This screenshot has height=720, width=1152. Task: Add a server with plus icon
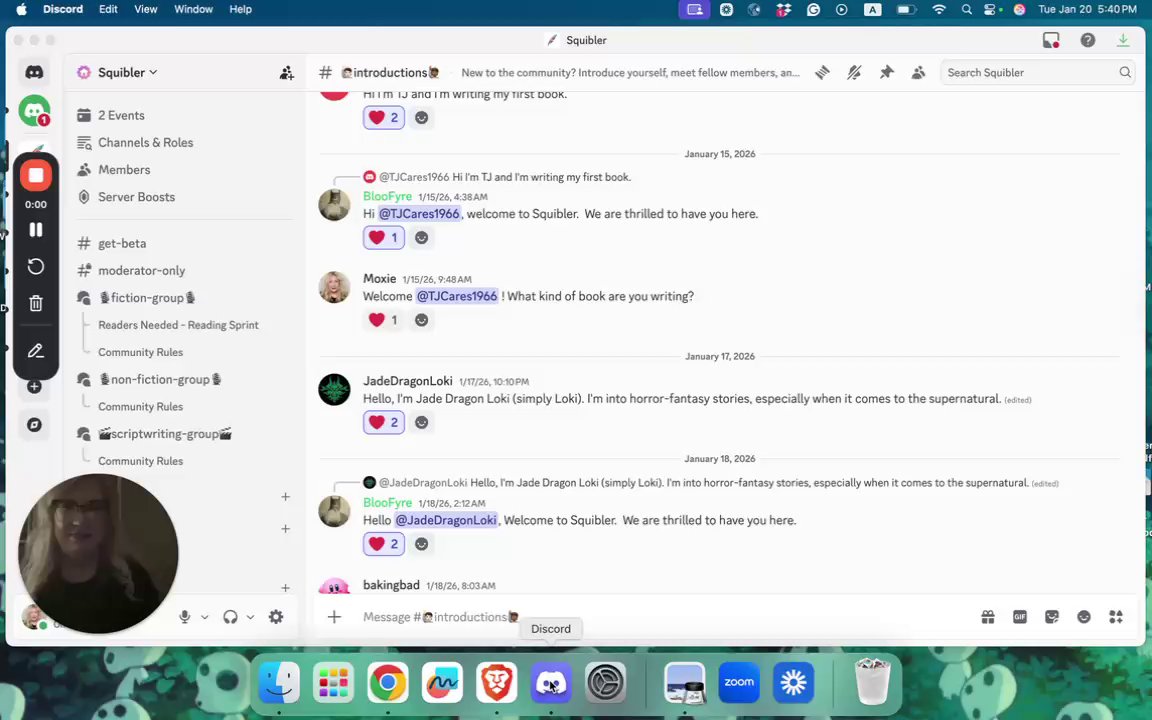point(35,386)
